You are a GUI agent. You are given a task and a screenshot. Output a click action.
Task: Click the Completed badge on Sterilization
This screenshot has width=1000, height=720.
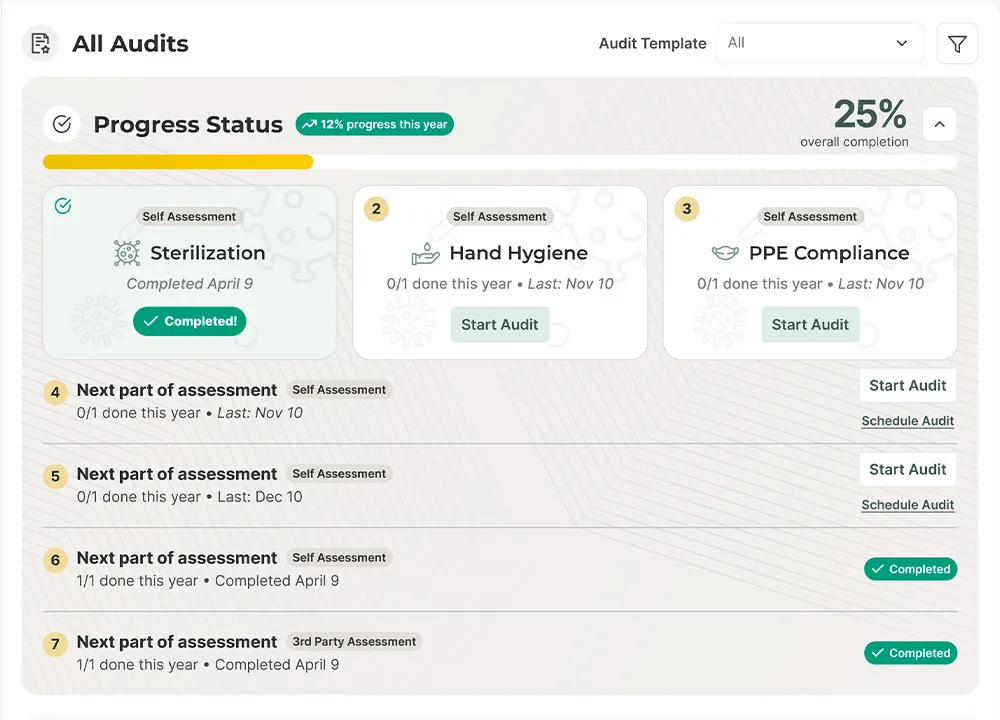click(x=189, y=322)
